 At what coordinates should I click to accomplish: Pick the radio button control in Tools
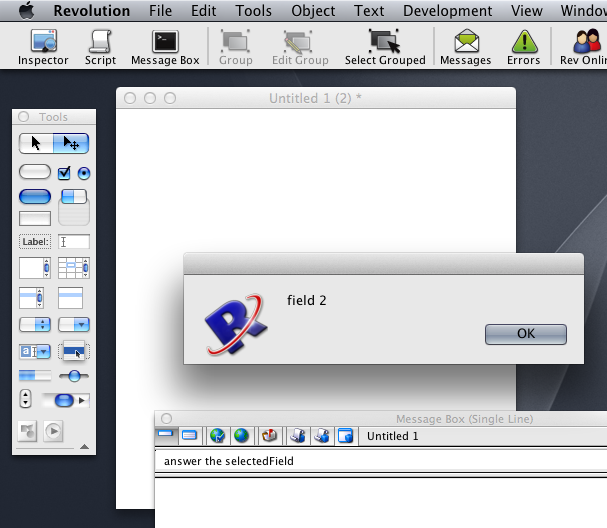click(83, 173)
